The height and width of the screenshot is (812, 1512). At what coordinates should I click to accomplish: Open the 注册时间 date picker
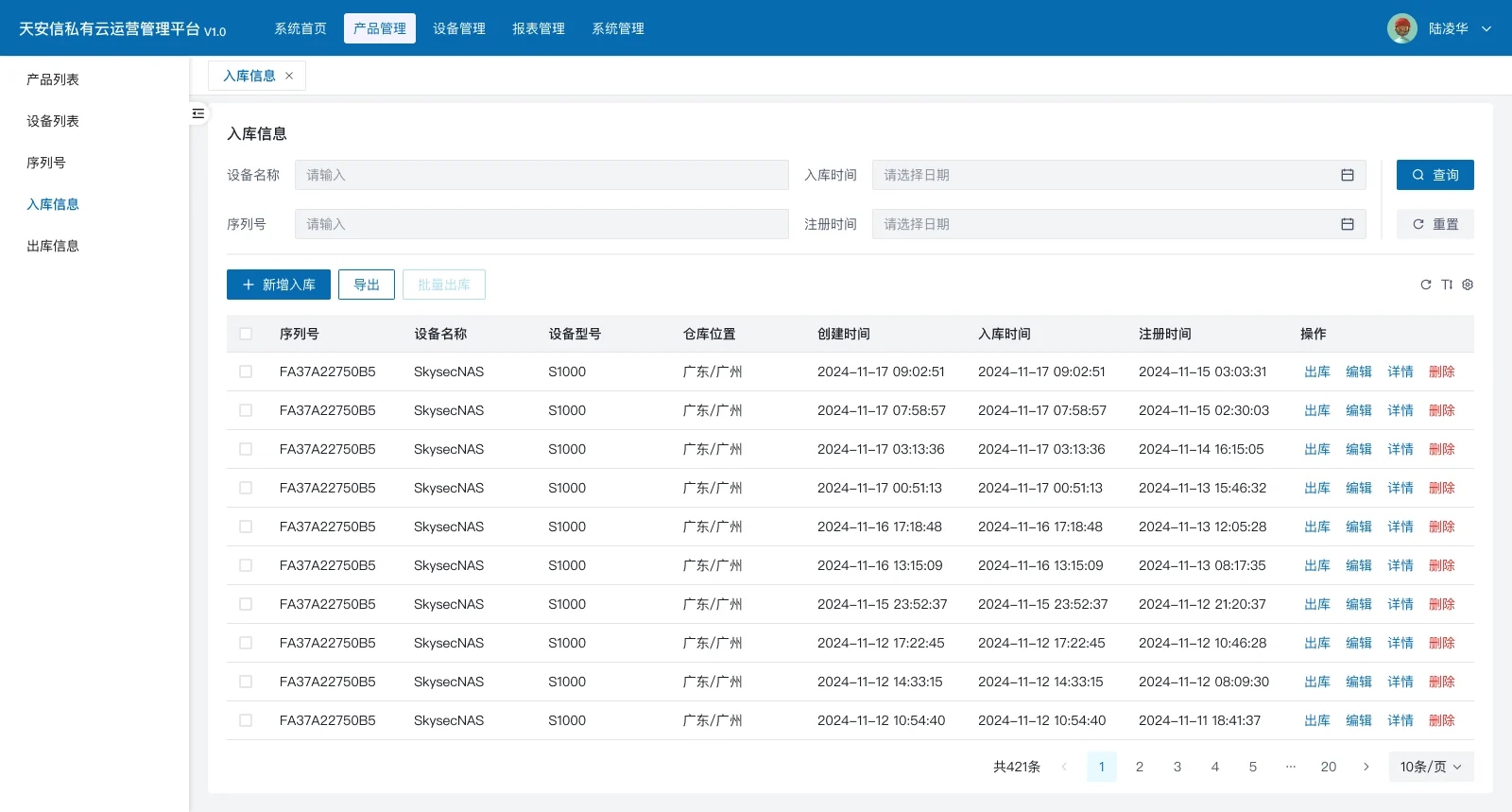point(1119,224)
